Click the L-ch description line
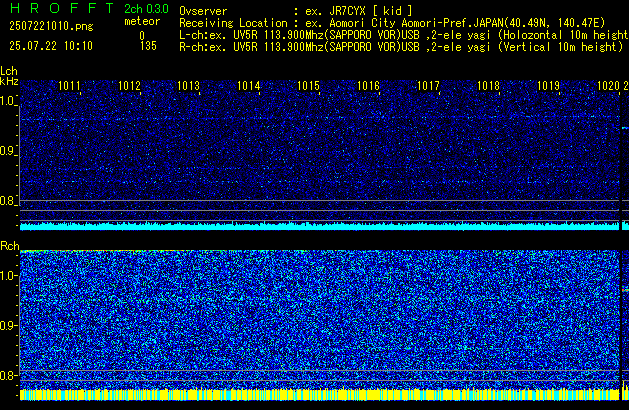Screen dimensions: 629x410 (x=404, y=35)
